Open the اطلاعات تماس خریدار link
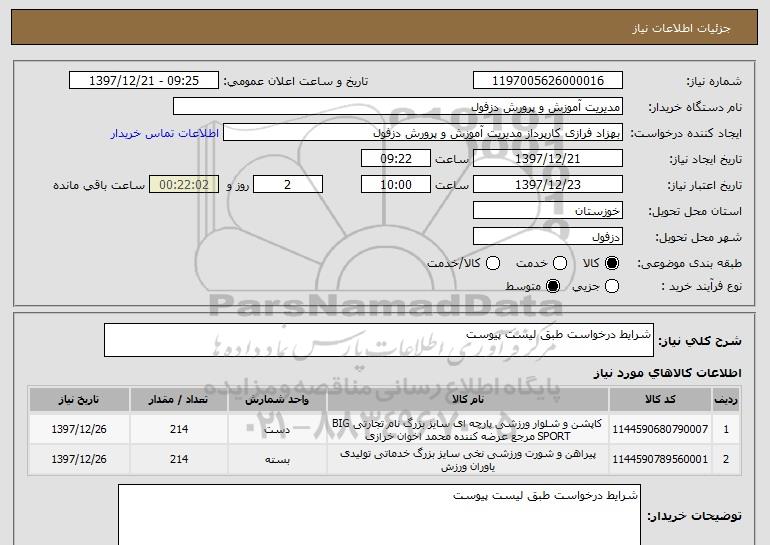Screen dimensions: 770x545 pos(165,134)
